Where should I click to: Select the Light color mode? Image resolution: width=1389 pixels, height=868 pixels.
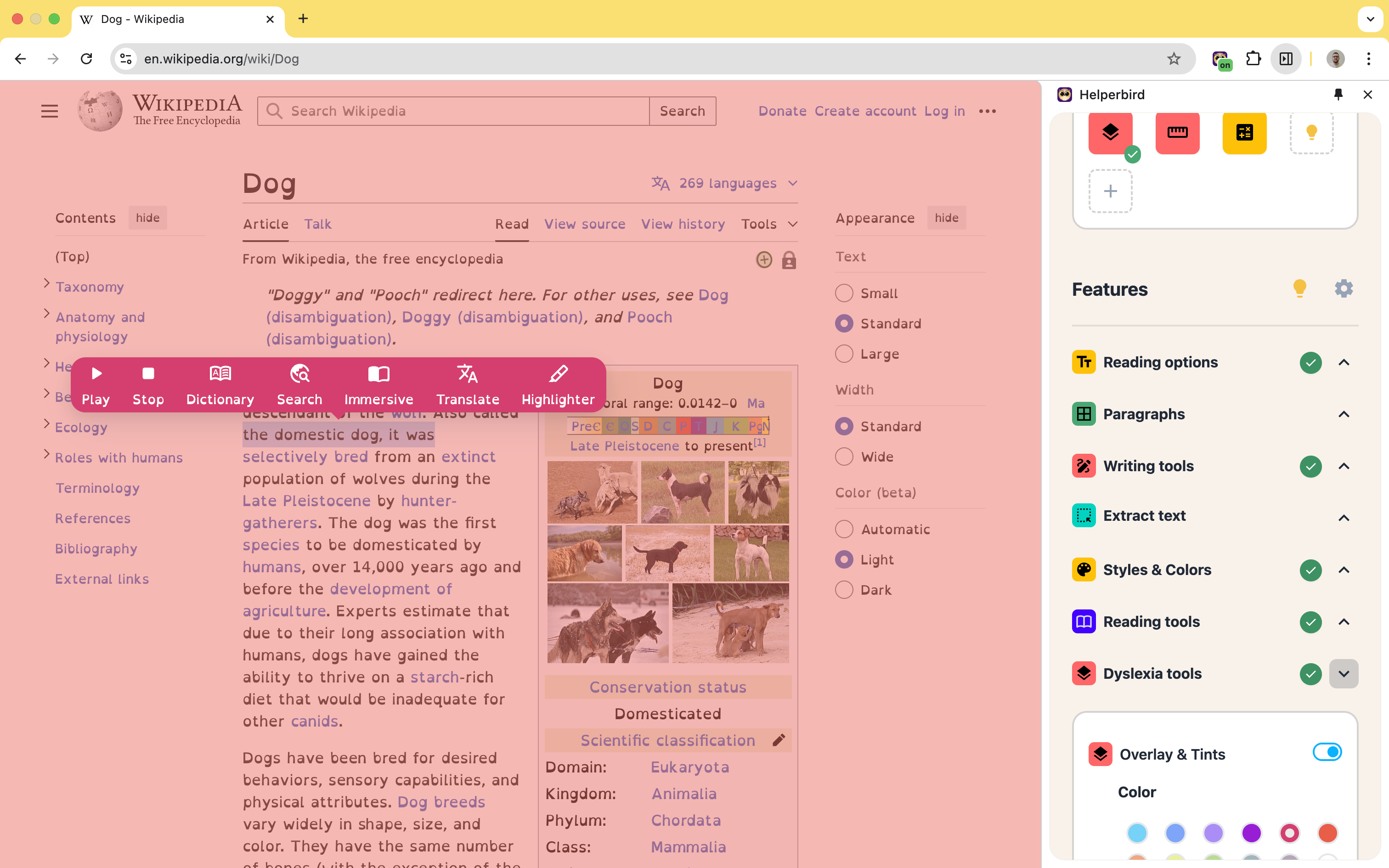pos(844,559)
